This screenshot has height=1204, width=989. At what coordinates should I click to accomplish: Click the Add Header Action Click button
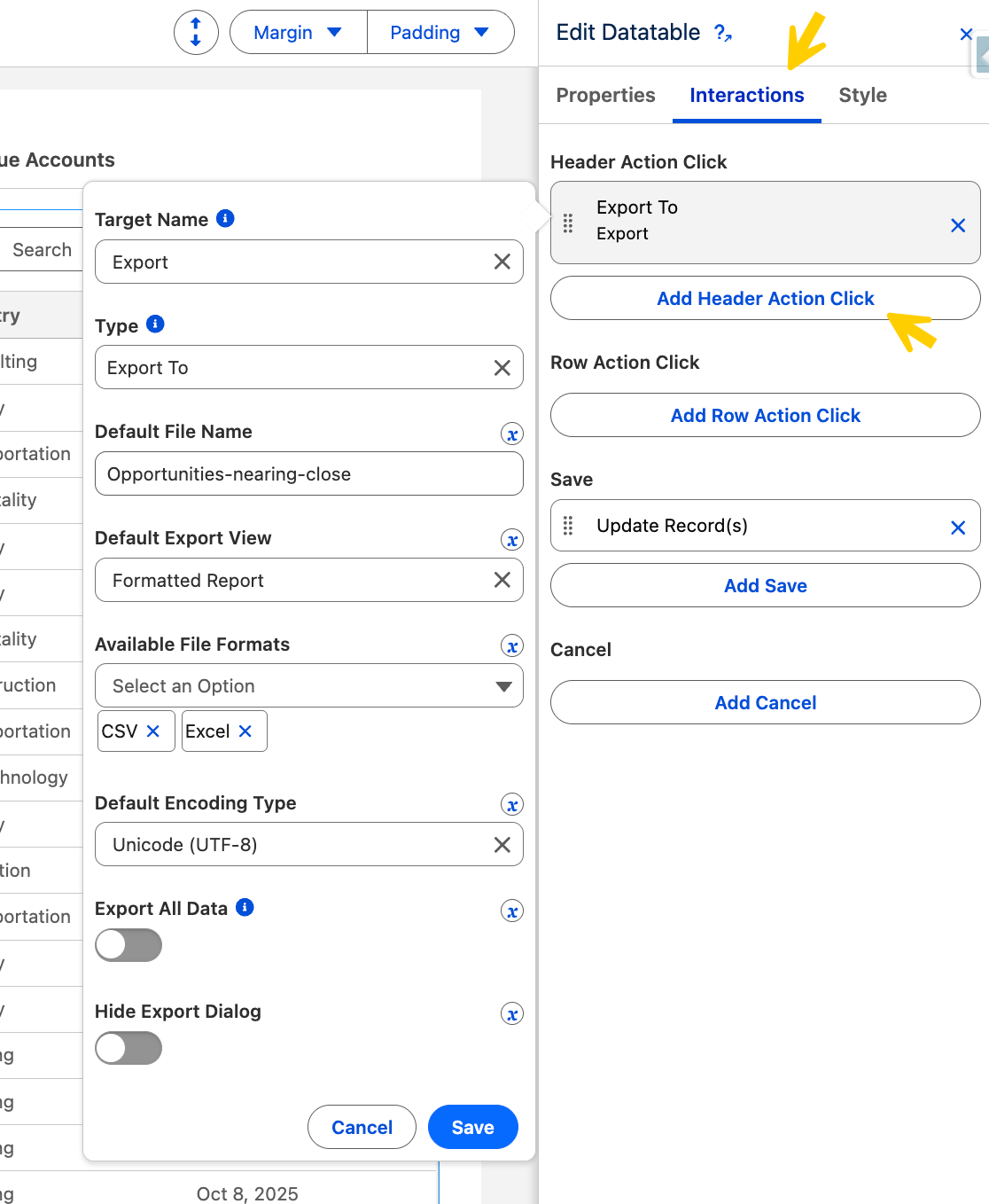coord(765,299)
